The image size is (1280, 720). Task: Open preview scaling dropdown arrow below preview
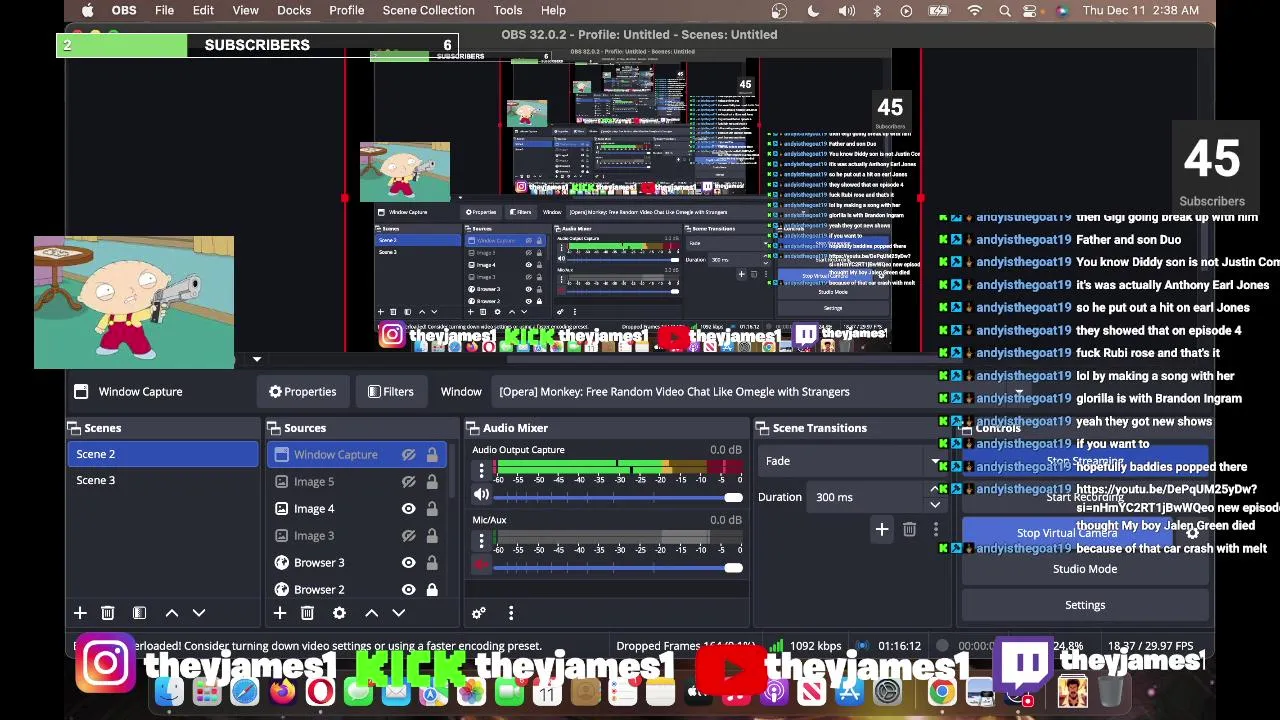pos(257,360)
